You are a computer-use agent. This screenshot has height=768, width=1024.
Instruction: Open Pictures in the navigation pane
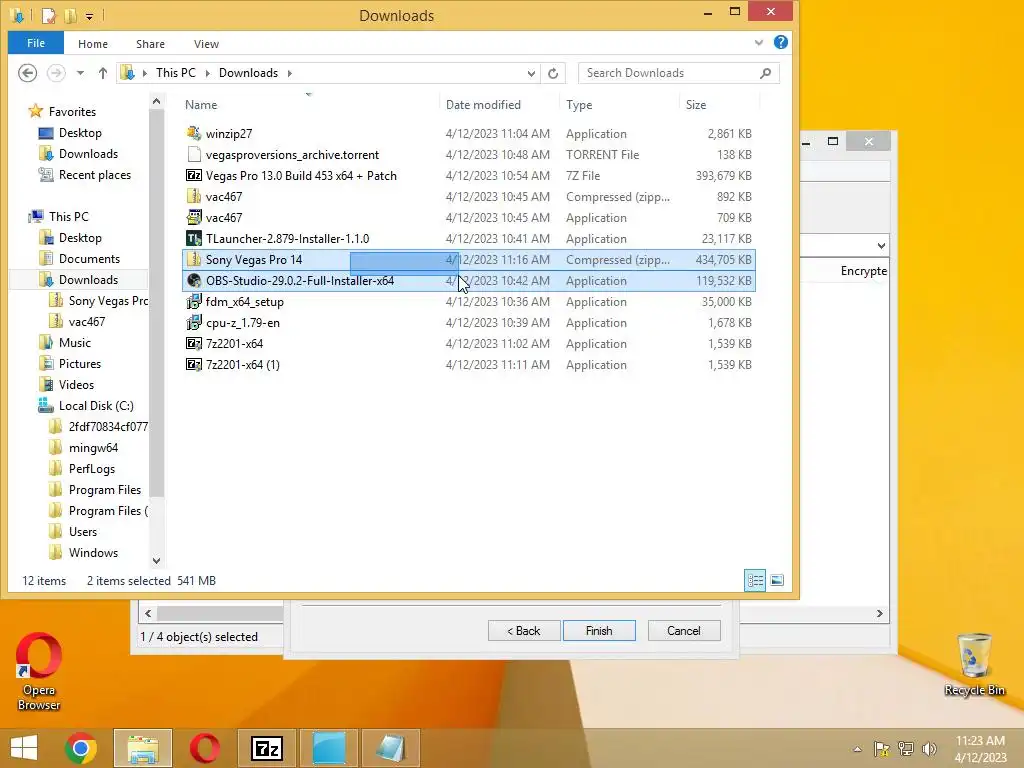(80, 363)
